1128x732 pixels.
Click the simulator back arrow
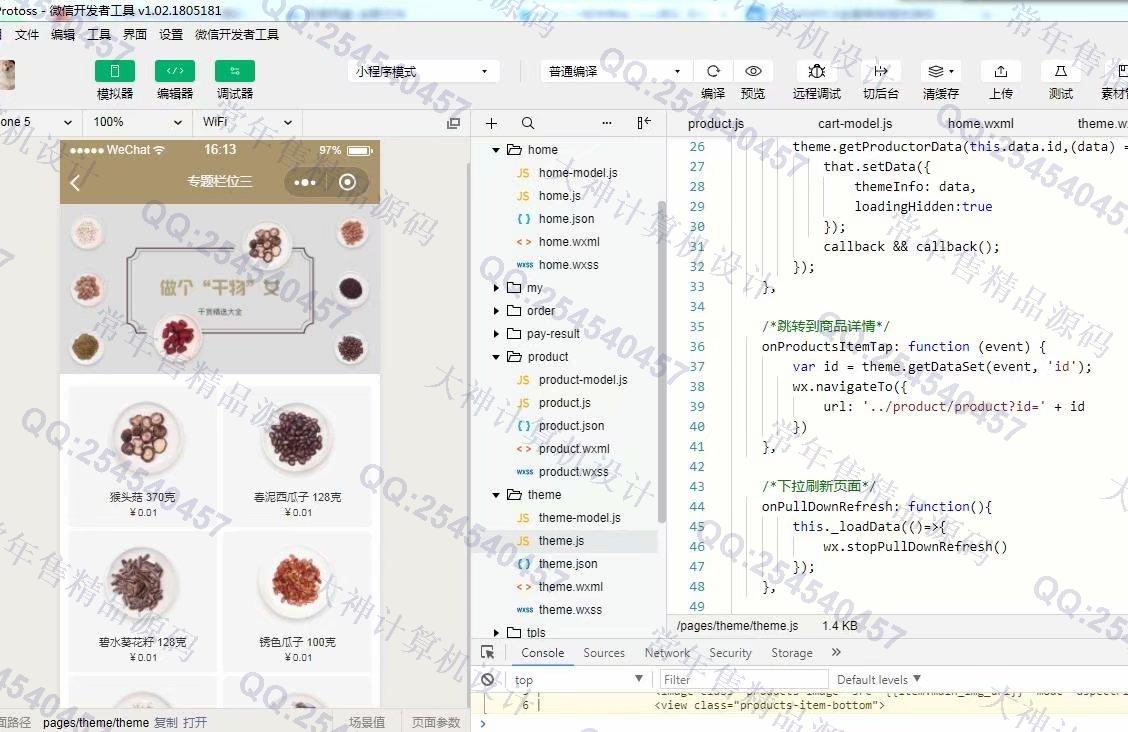pyautogui.click(x=75, y=183)
